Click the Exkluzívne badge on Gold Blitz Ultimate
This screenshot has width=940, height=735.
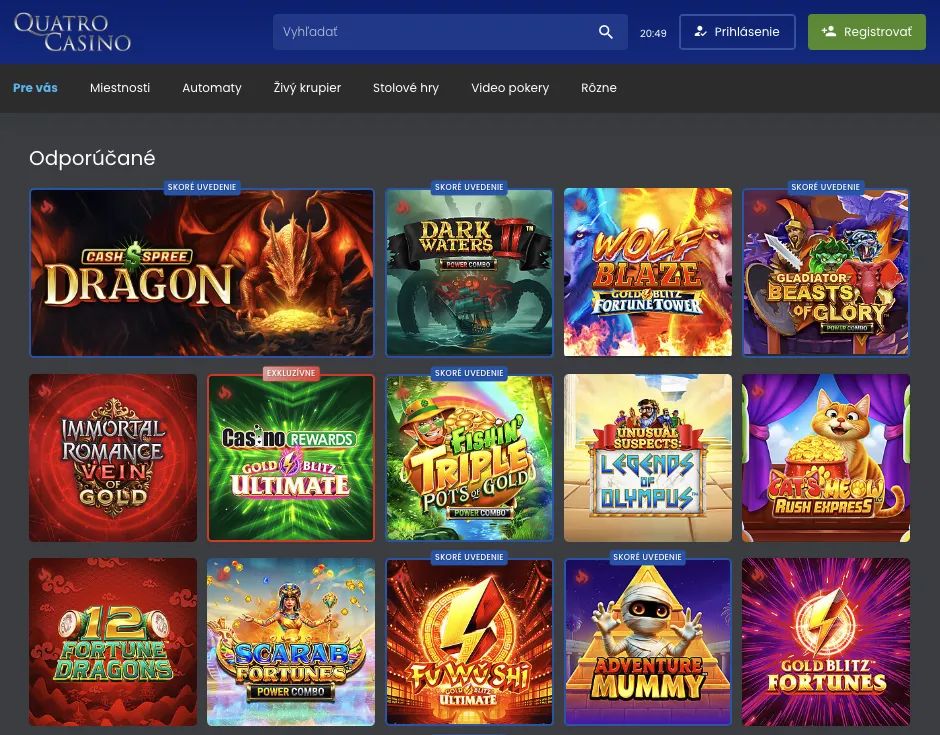291,373
